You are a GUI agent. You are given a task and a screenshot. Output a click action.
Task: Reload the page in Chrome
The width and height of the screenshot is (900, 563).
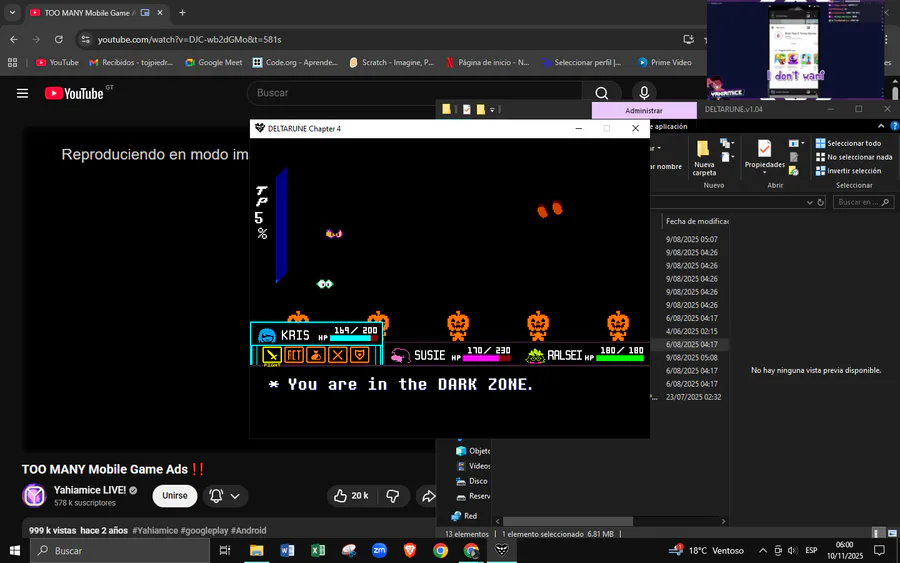pos(59,40)
